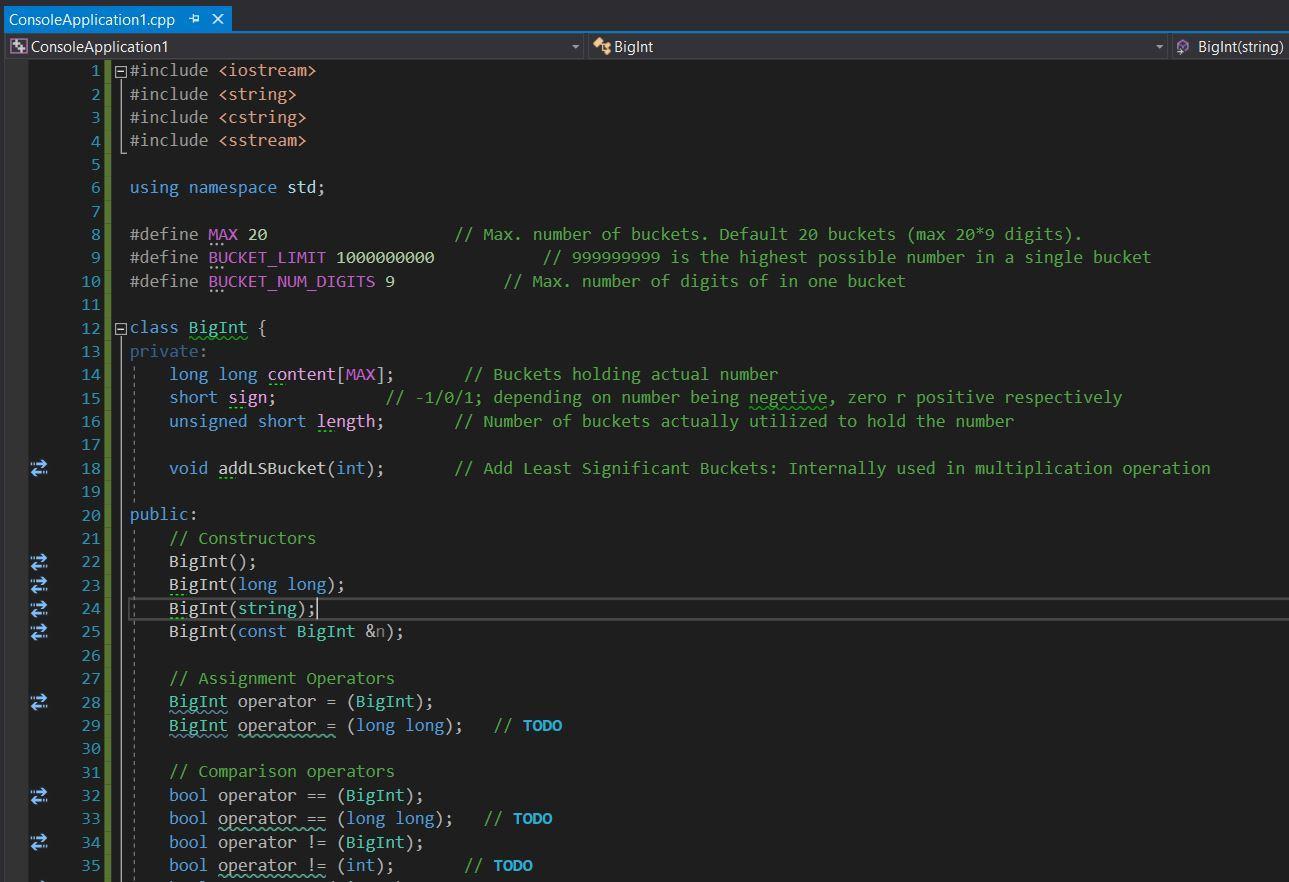Click the margin glyph next to BigInt() on line 22
The width and height of the screenshot is (1289, 882).
(x=39, y=562)
